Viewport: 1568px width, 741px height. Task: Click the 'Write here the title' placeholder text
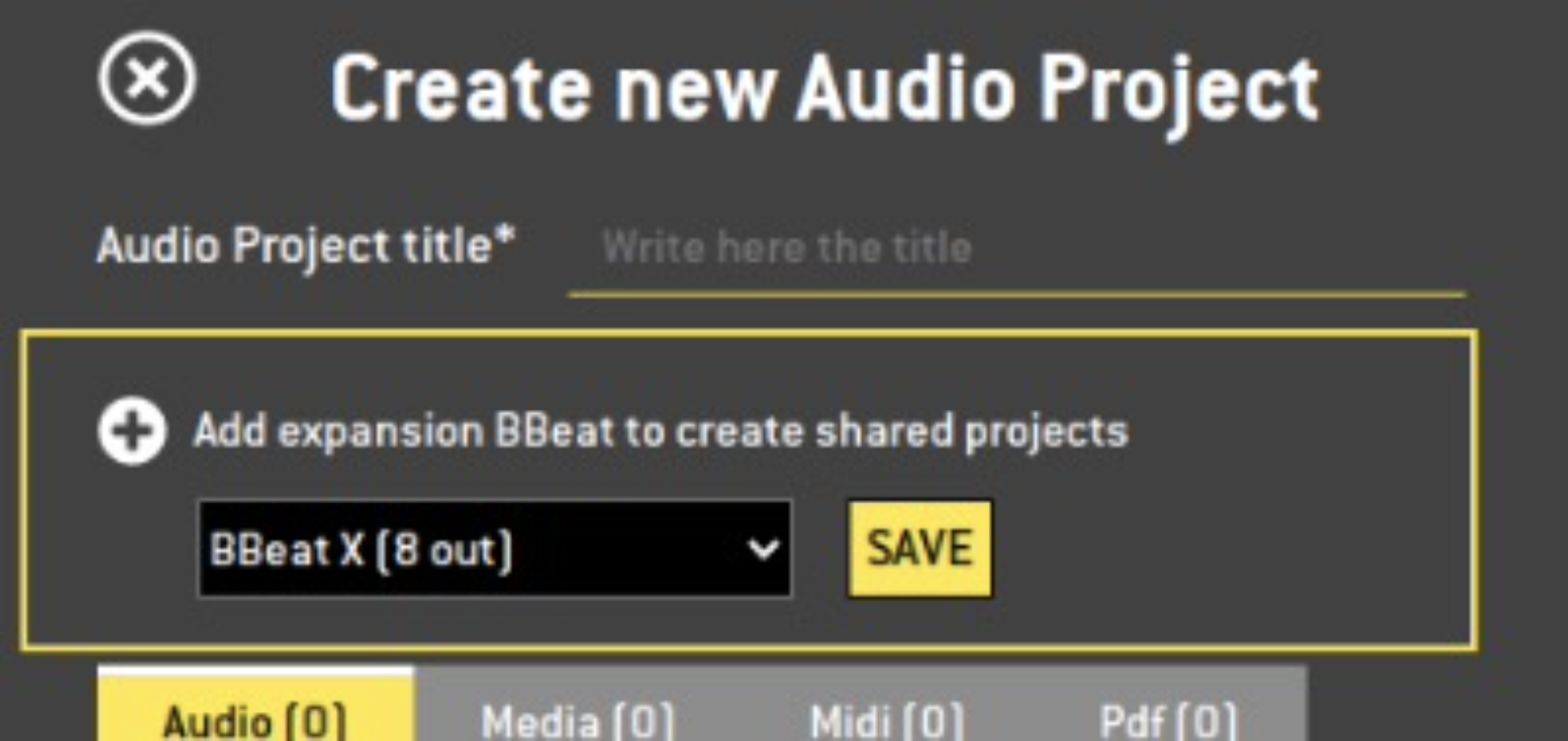click(x=787, y=247)
